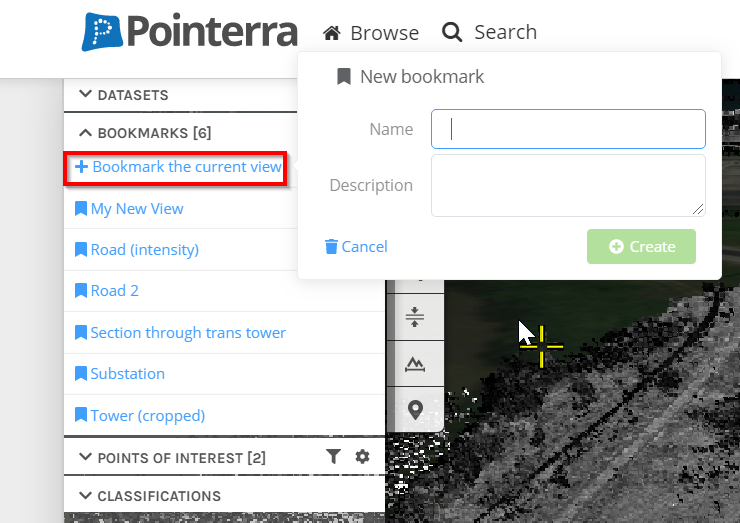Click the green Create button
The height and width of the screenshot is (523, 740).
click(x=641, y=246)
